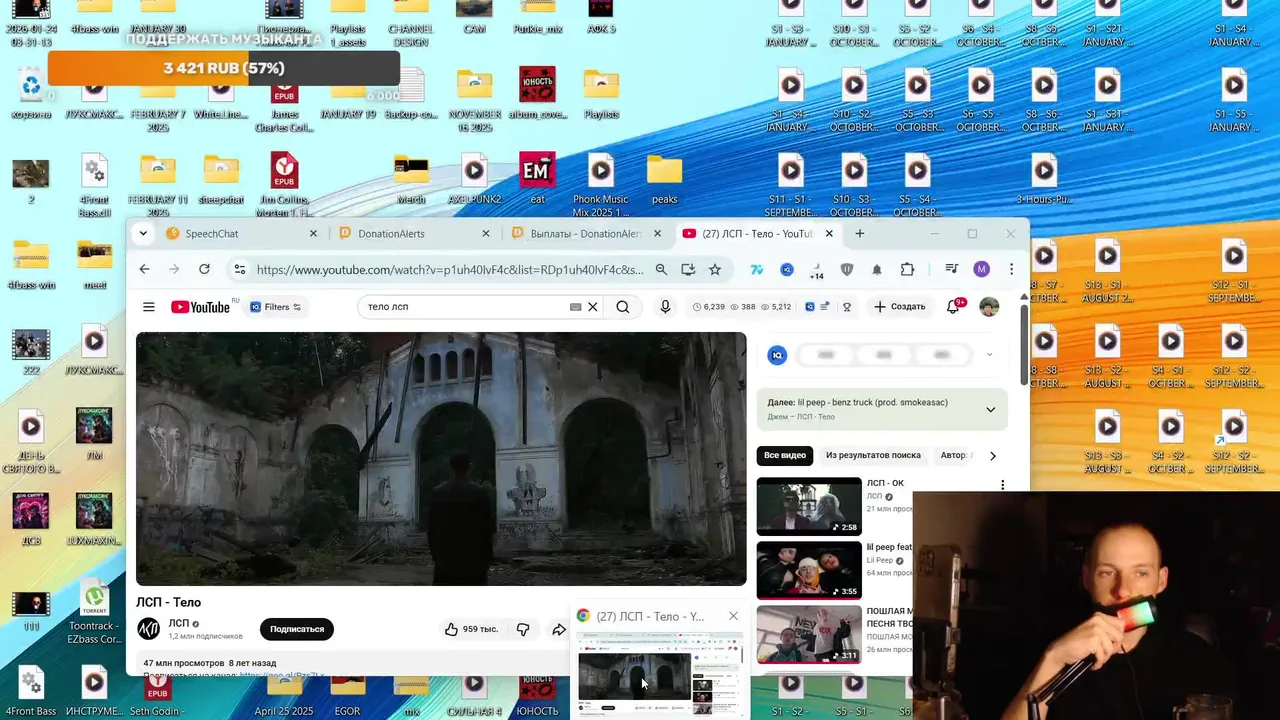
Task: Click the Создать create button
Action: pos(900,307)
